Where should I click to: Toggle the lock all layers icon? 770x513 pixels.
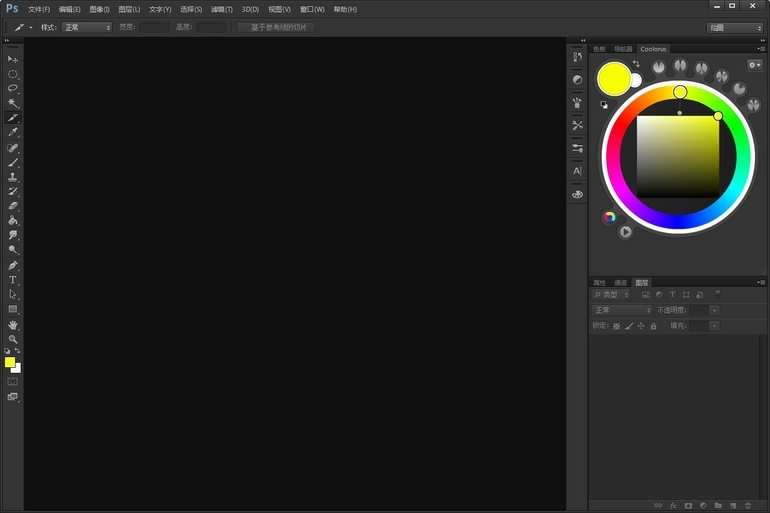(x=653, y=326)
